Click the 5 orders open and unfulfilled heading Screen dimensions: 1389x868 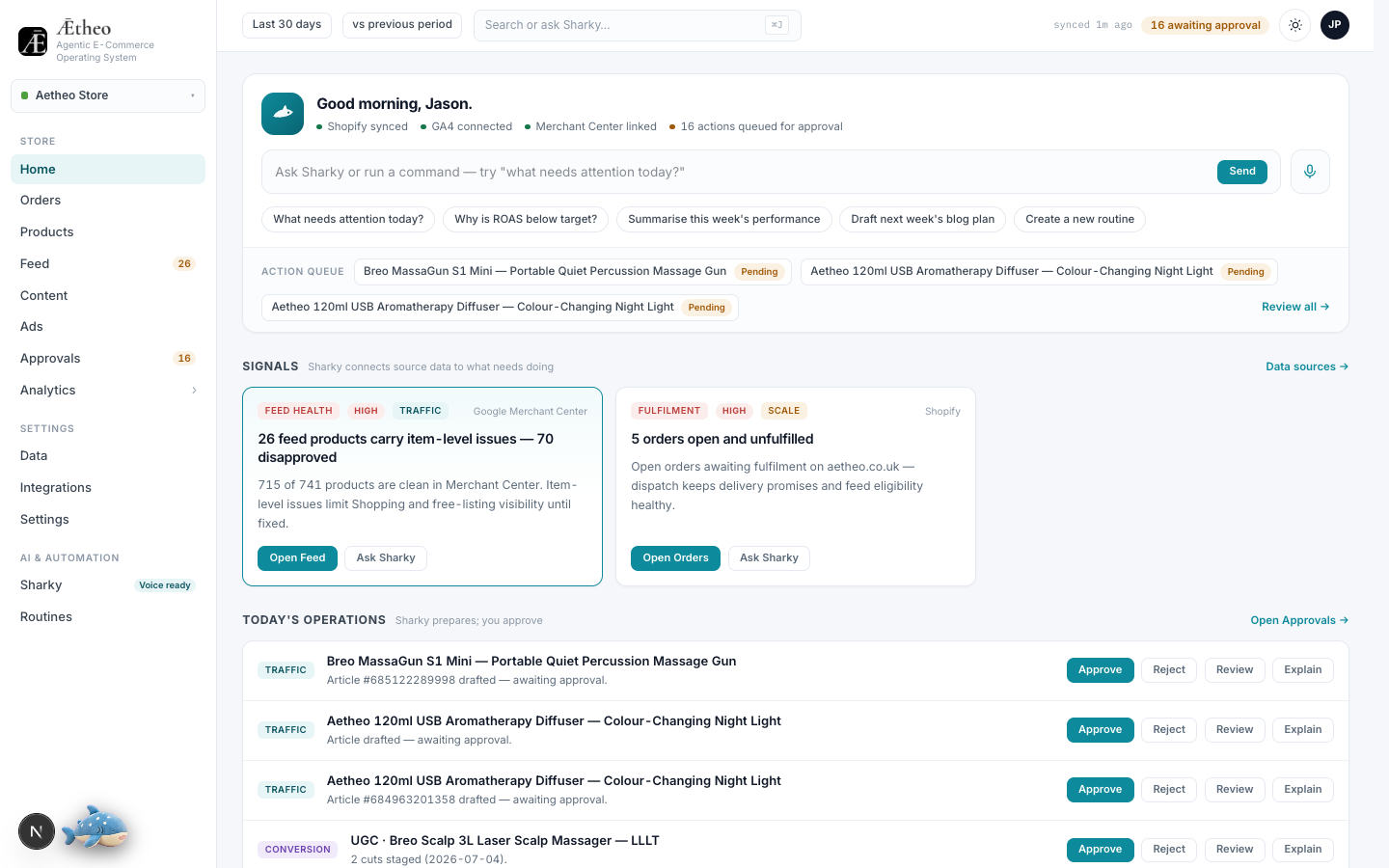[722, 439]
